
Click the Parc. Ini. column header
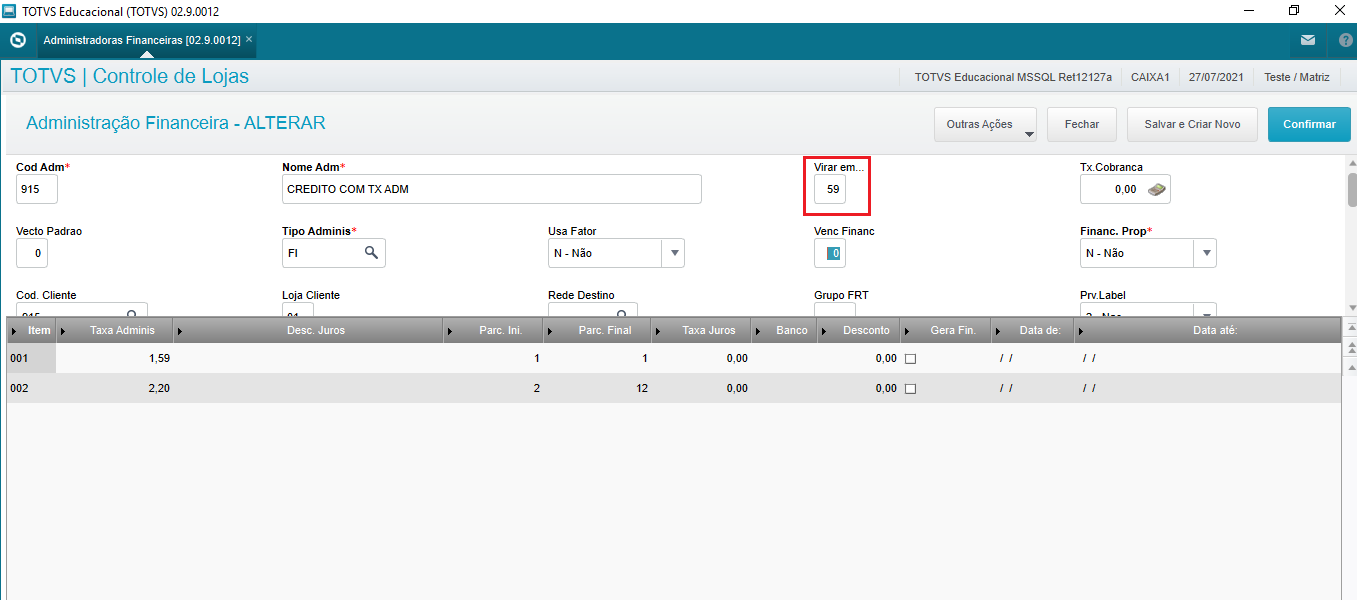494,330
